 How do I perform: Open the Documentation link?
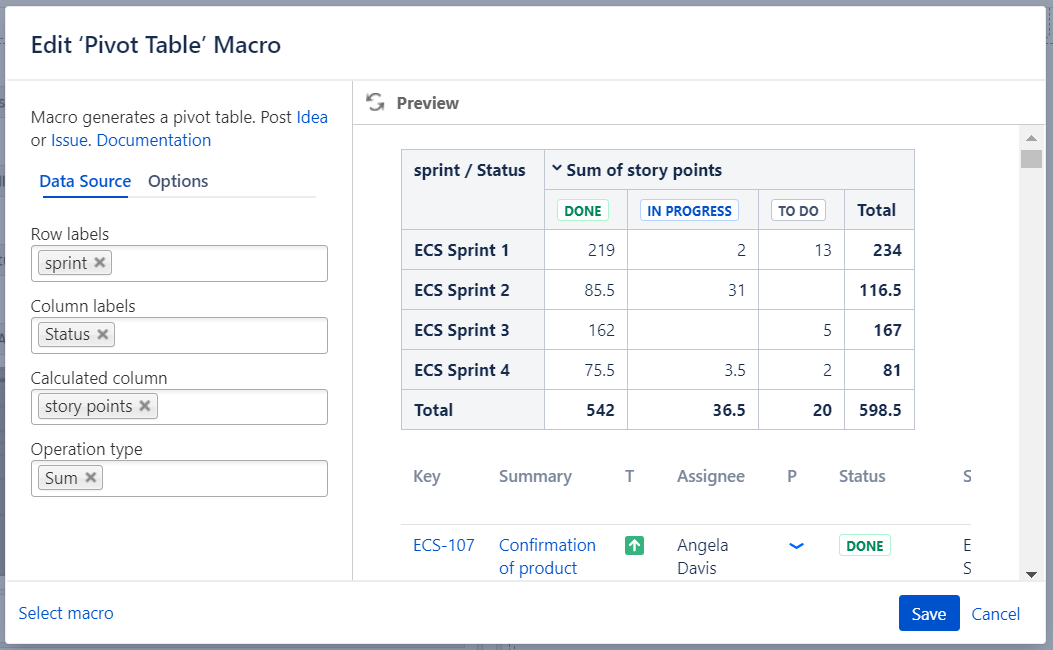tap(153, 140)
